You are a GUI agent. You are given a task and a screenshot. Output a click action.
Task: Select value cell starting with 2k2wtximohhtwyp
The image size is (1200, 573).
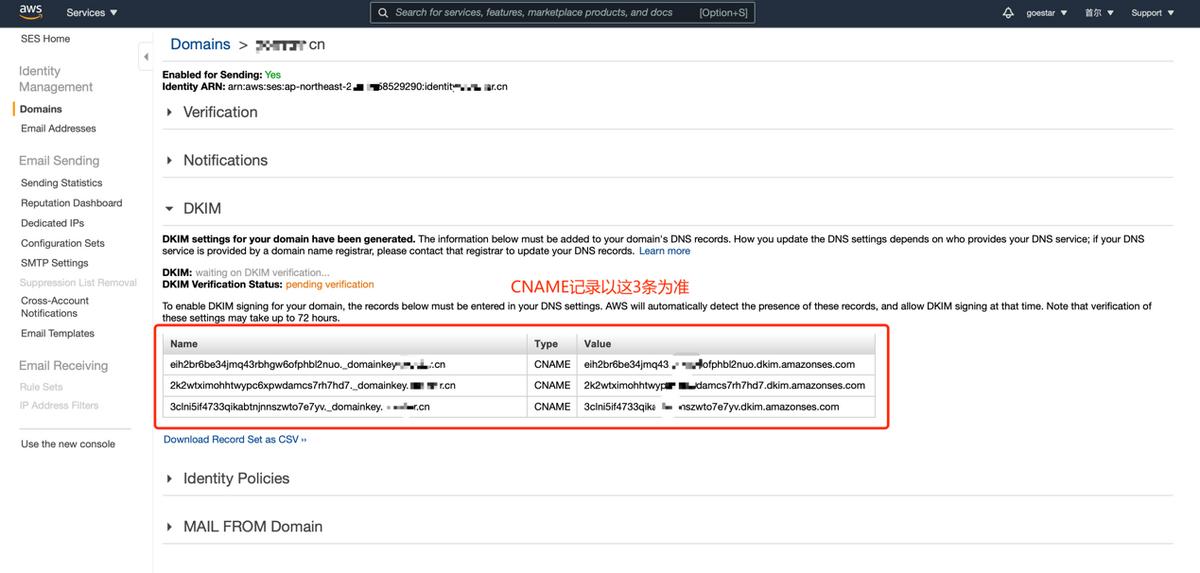pyautogui.click(x=726, y=385)
